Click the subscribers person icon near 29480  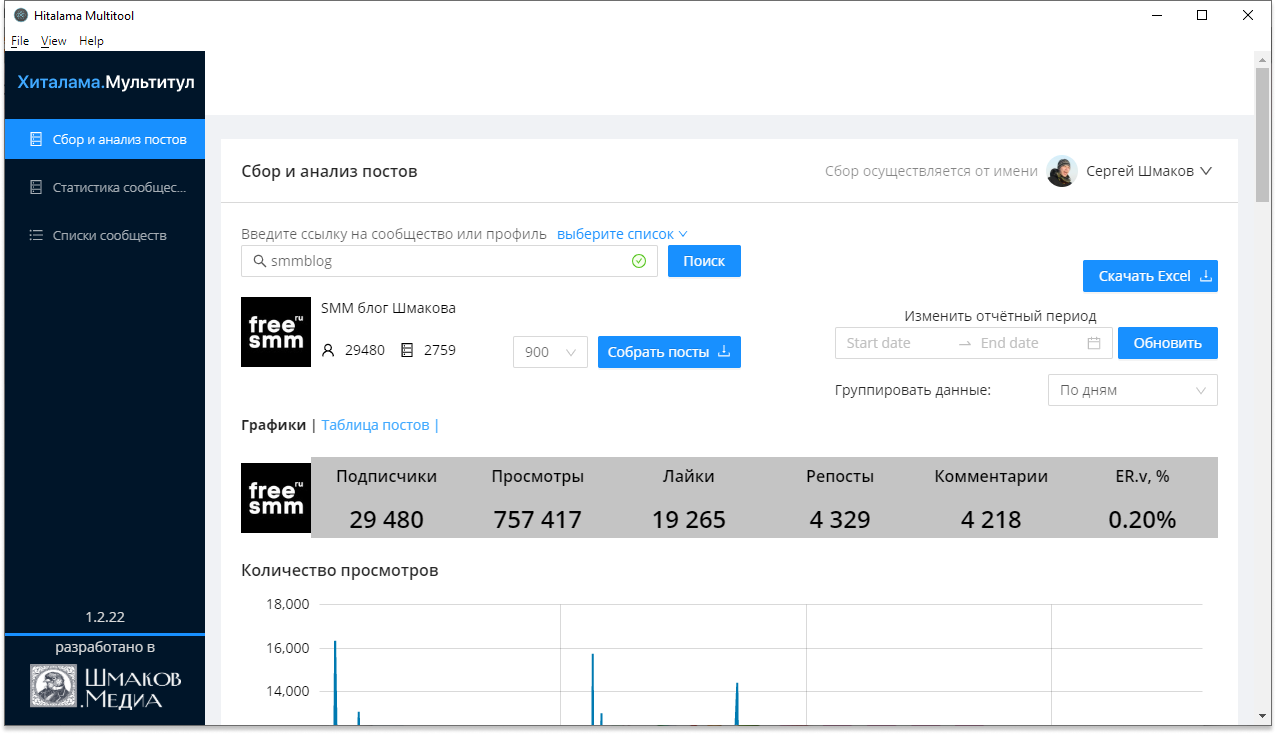click(328, 351)
